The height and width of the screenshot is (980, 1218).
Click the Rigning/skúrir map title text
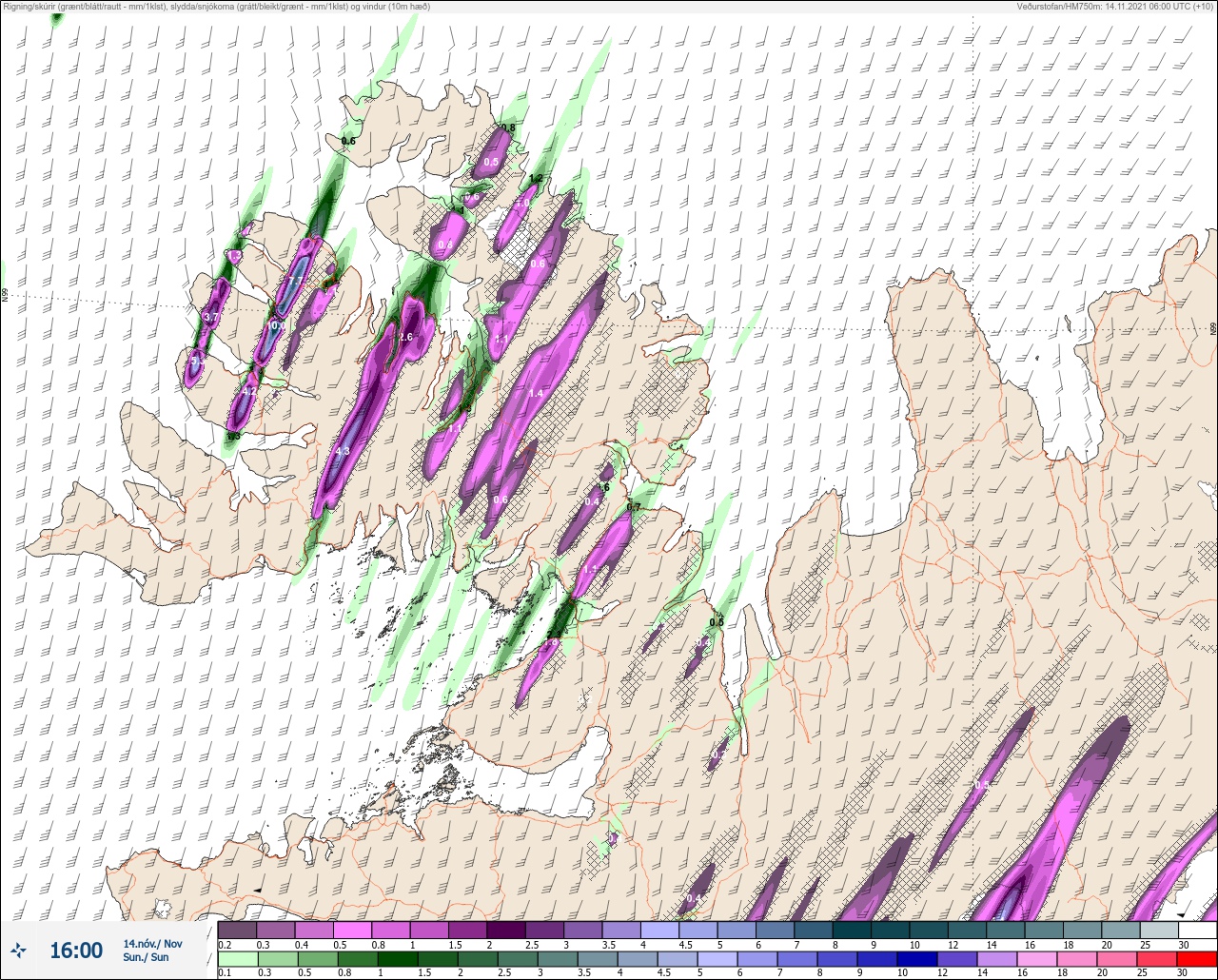[216, 7]
